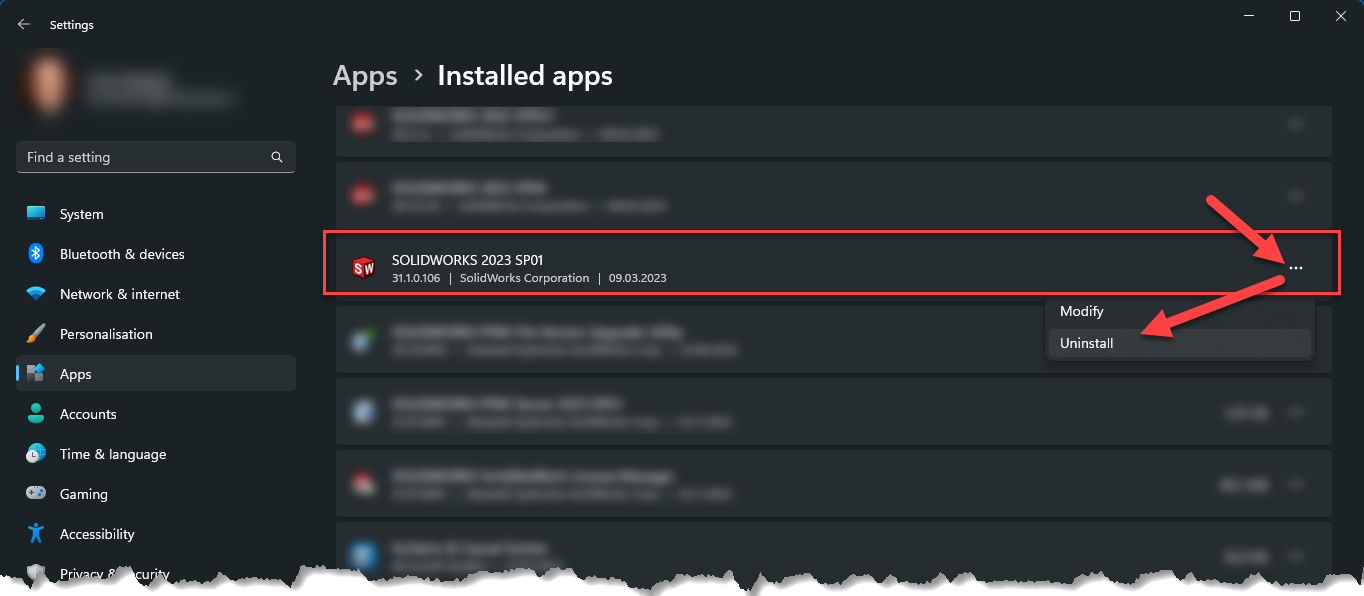Click the user profile picture
1364x596 pixels.
pos(44,85)
